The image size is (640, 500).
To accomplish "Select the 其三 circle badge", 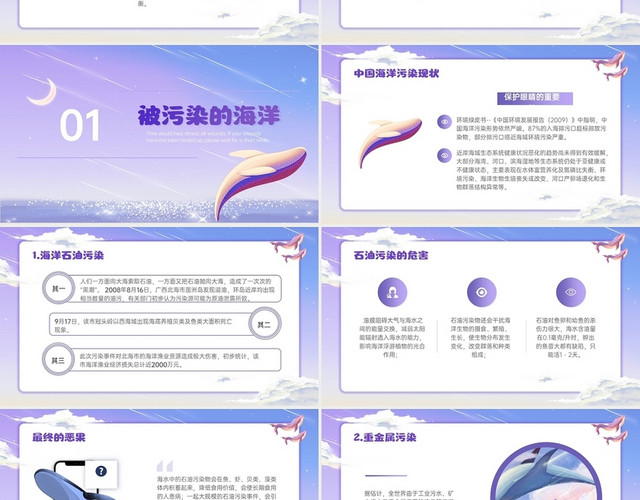I will pyautogui.click(x=58, y=360).
